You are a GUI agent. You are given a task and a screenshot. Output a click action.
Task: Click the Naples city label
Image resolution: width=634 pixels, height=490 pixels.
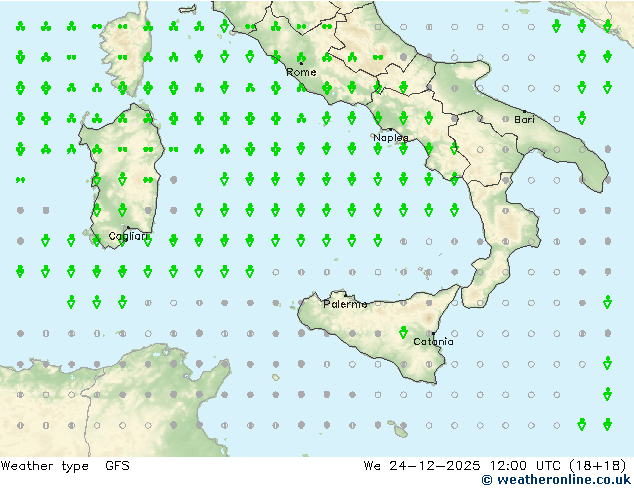pyautogui.click(x=391, y=138)
